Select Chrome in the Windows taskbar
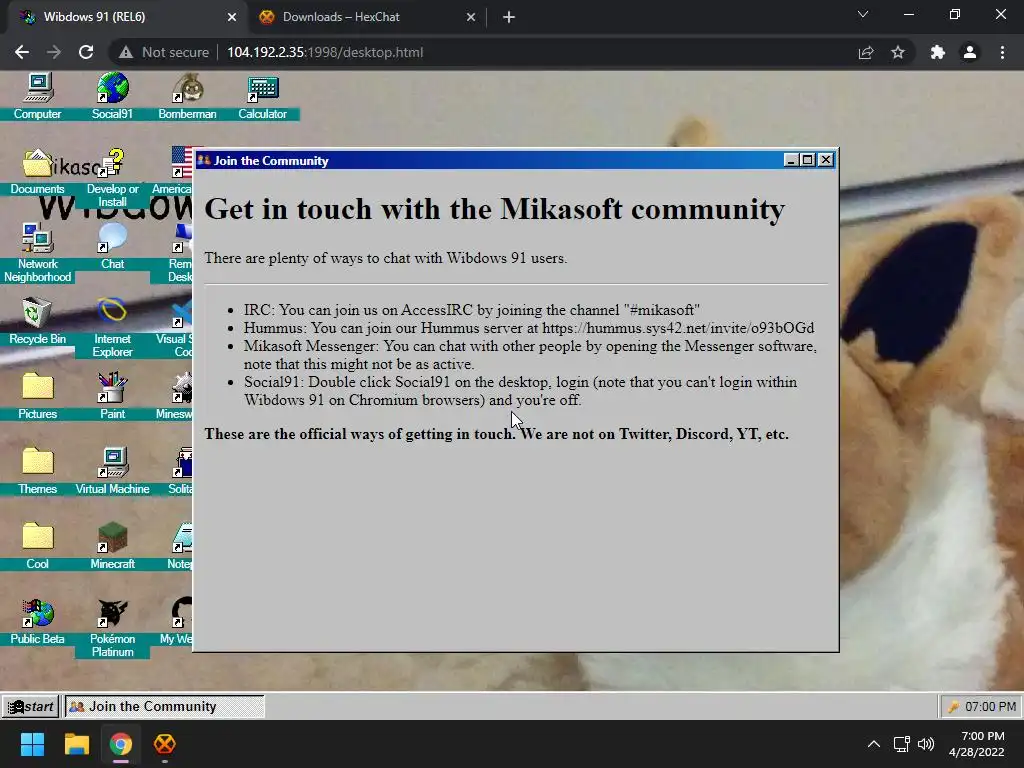 121,744
